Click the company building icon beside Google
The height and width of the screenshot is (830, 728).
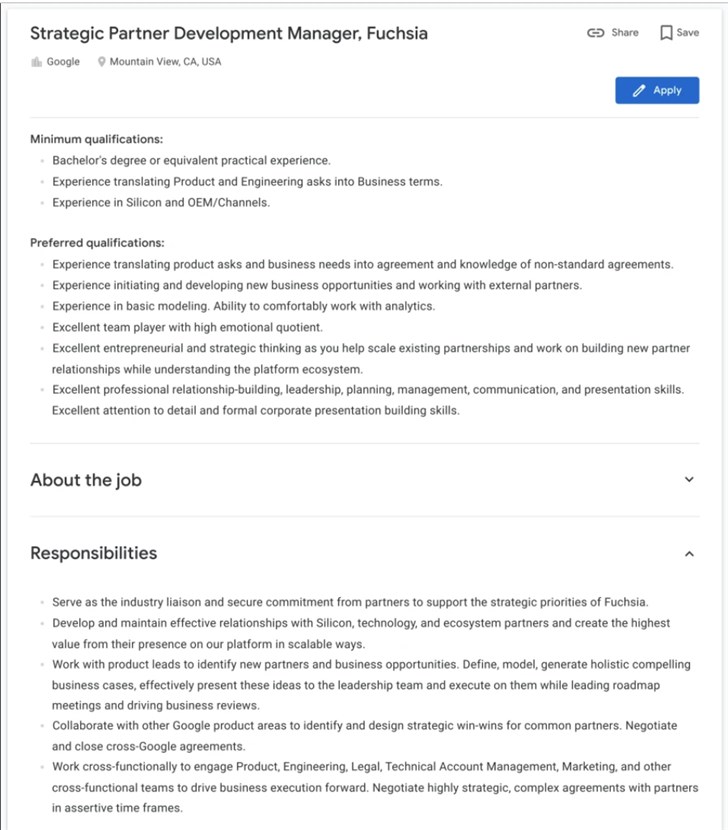click(37, 62)
